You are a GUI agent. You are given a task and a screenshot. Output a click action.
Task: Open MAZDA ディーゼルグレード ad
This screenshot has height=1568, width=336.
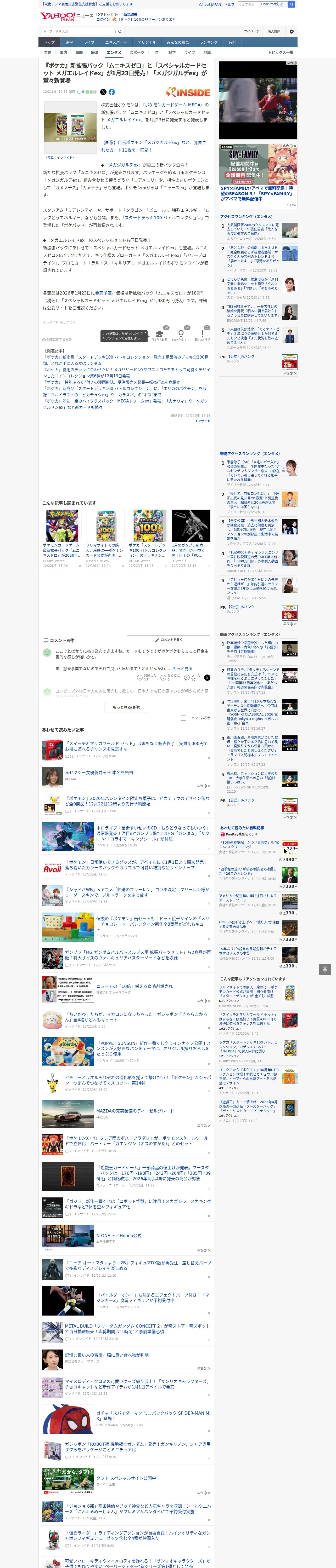135,1111
